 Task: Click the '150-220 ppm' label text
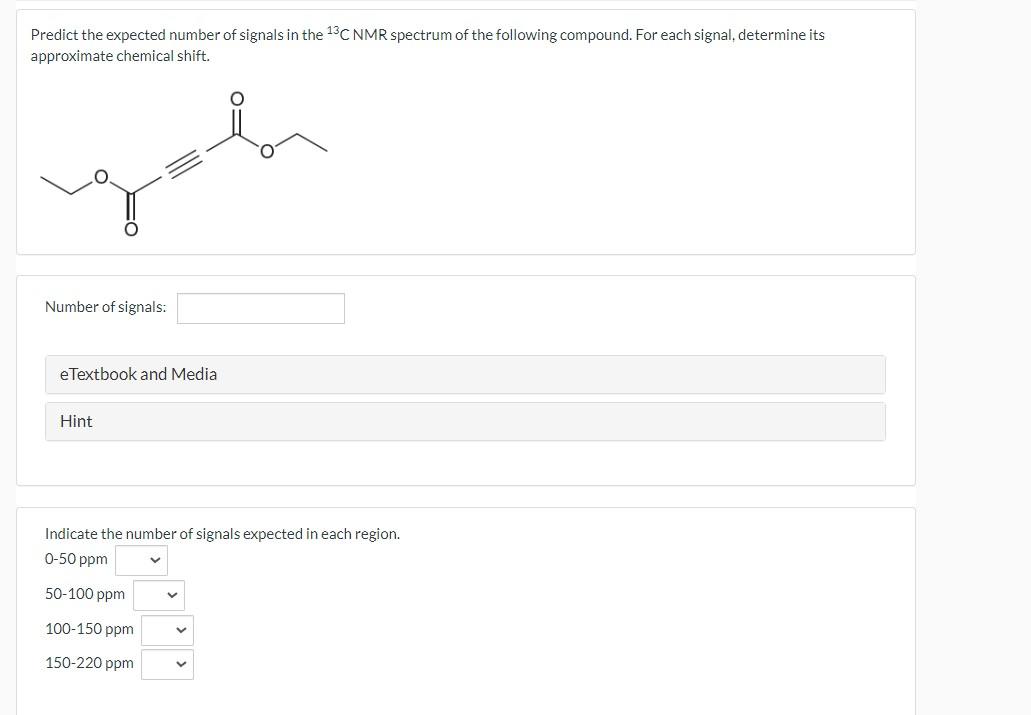89,662
